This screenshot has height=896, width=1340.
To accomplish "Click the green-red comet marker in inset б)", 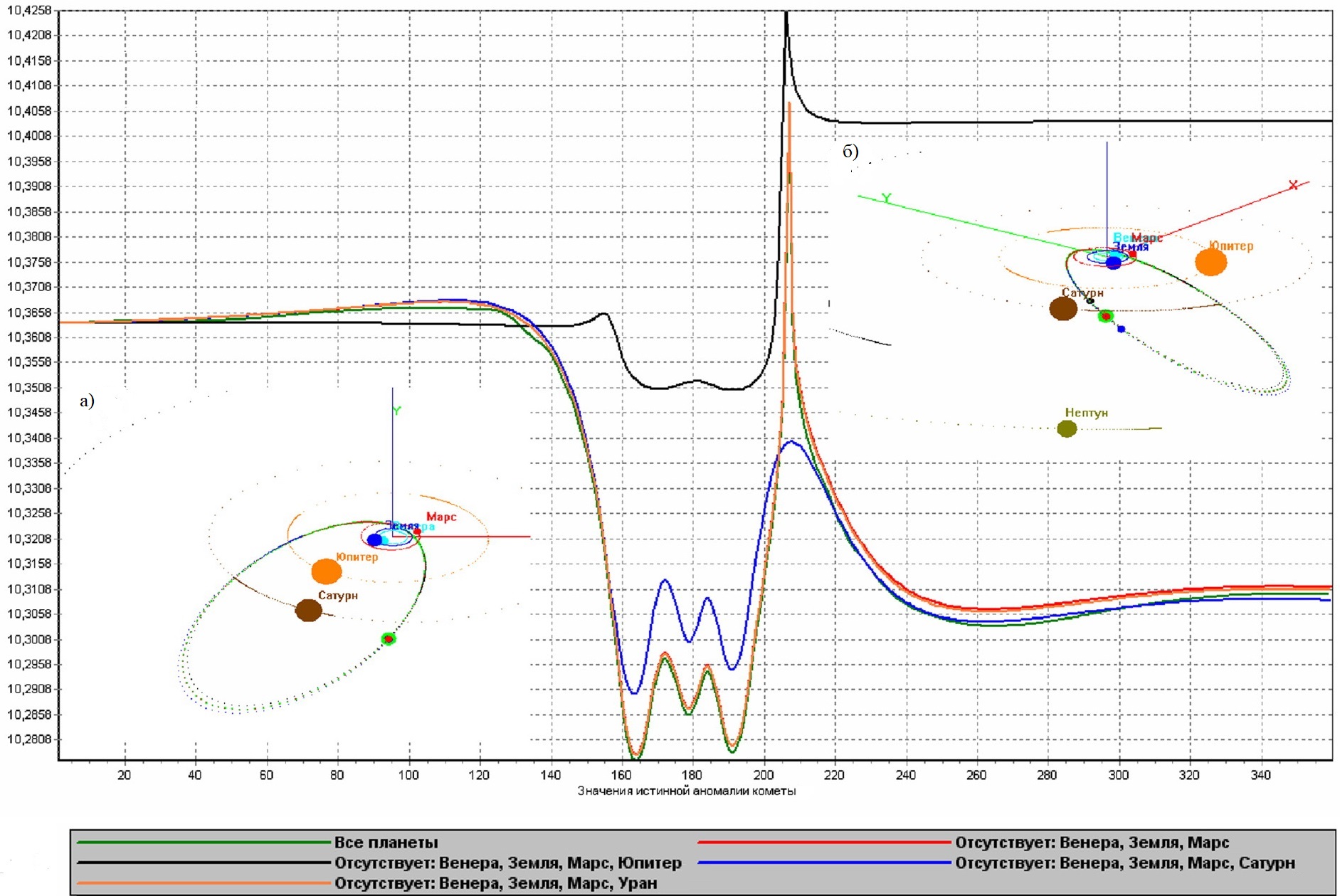I will click(1105, 316).
